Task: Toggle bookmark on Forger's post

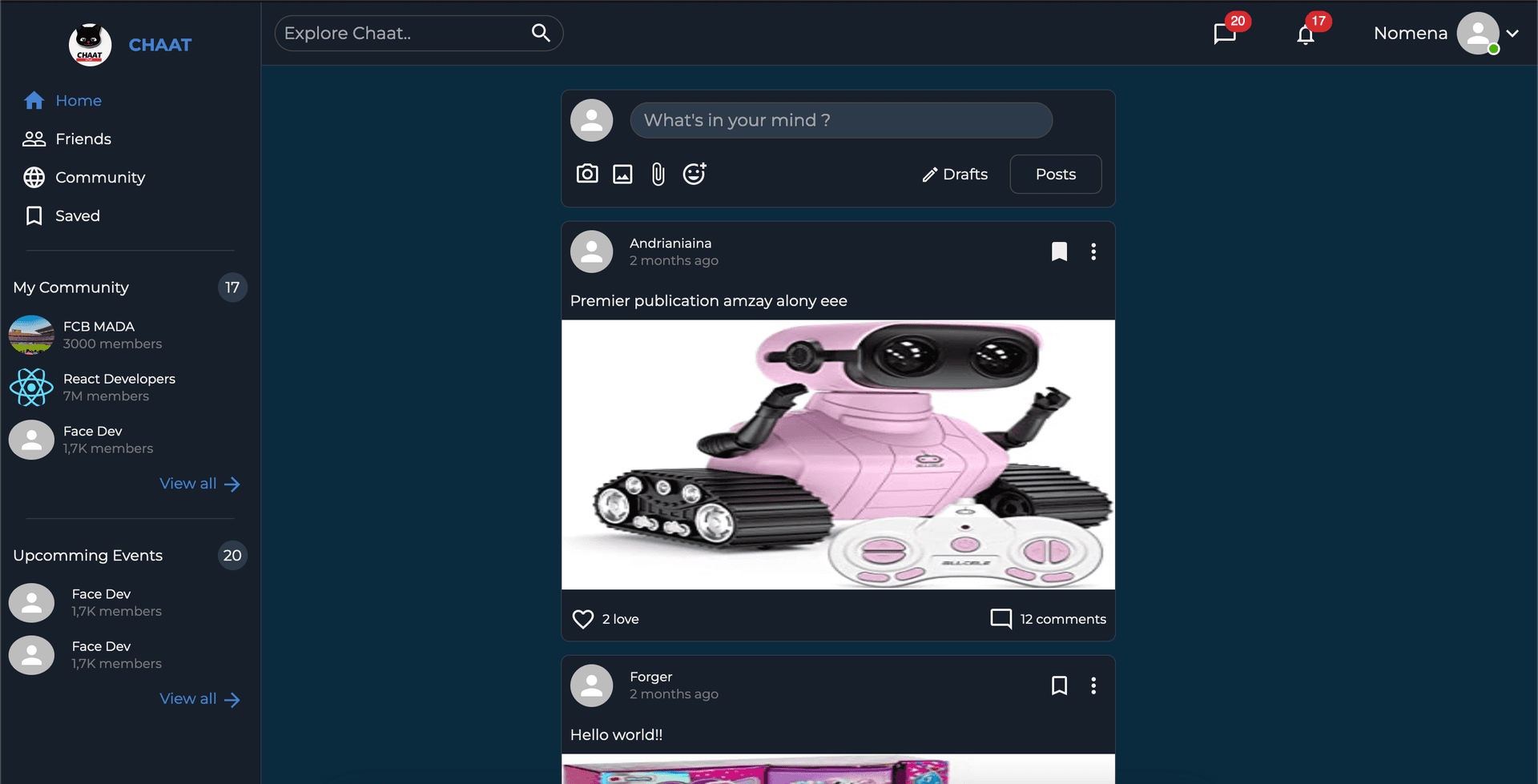Action: pyautogui.click(x=1059, y=685)
